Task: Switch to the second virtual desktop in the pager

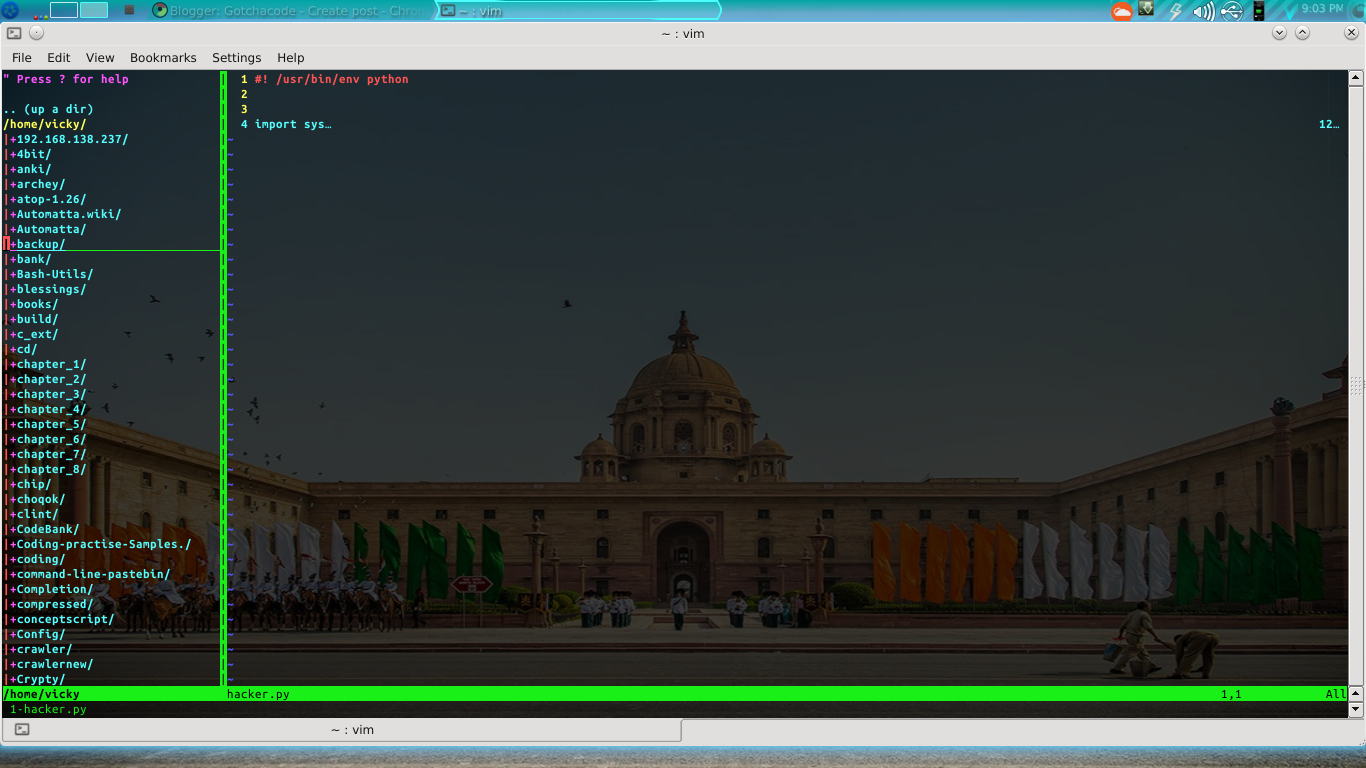Action: point(94,10)
